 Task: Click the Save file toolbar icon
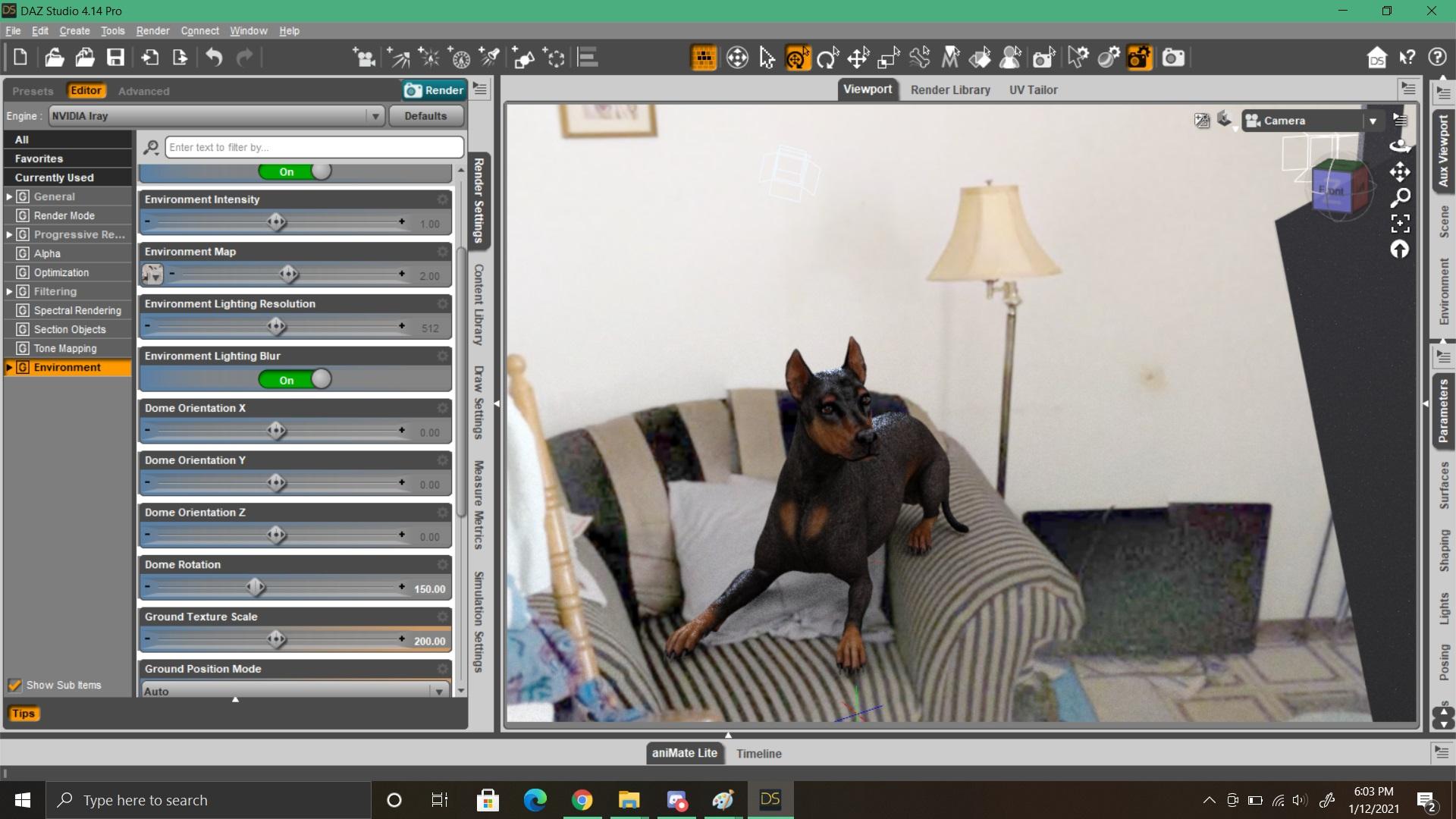(x=115, y=58)
